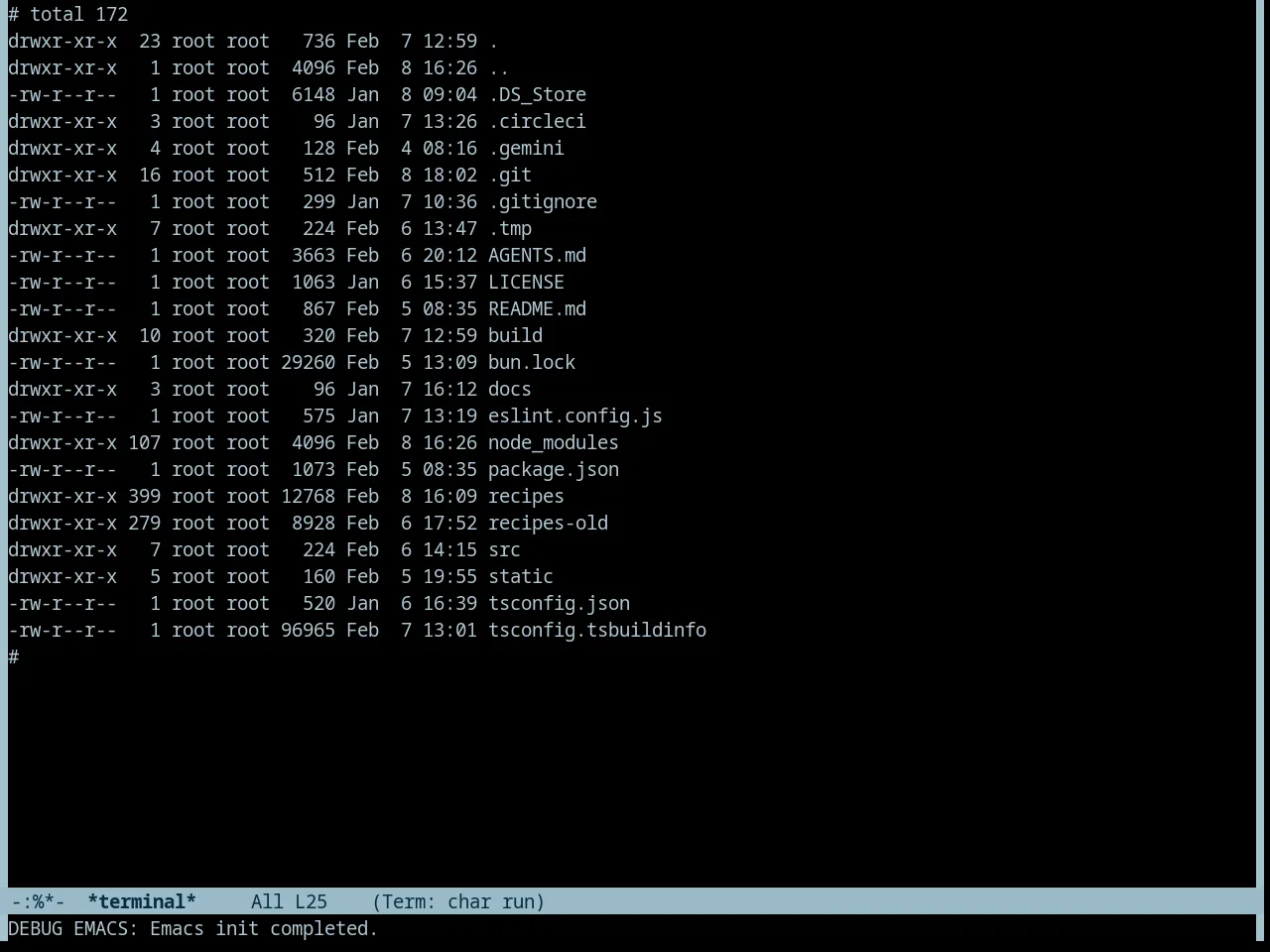Click the 18:02 timestamp of .git

449,176
